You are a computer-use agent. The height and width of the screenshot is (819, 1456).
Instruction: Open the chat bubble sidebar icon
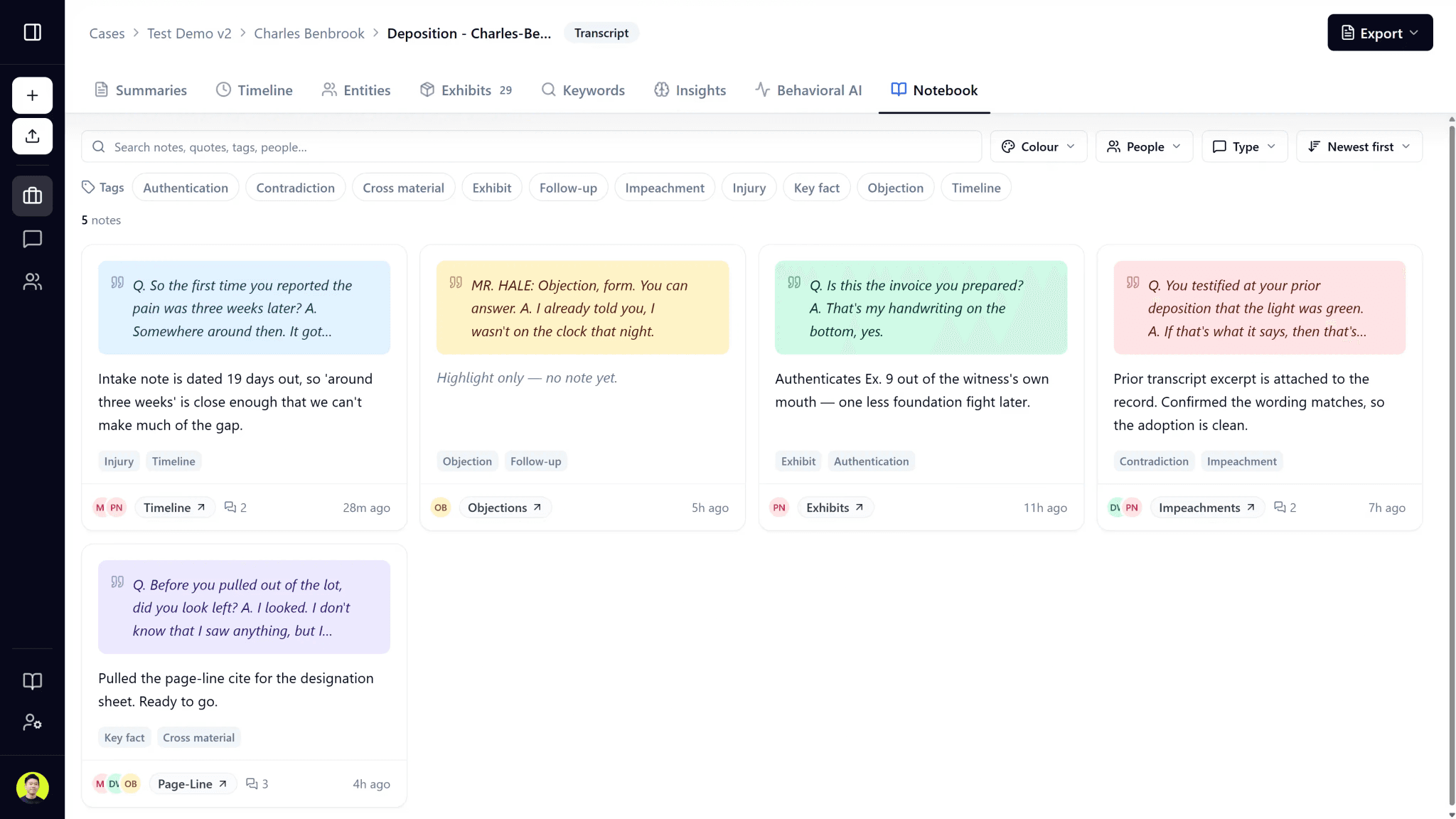(x=32, y=239)
